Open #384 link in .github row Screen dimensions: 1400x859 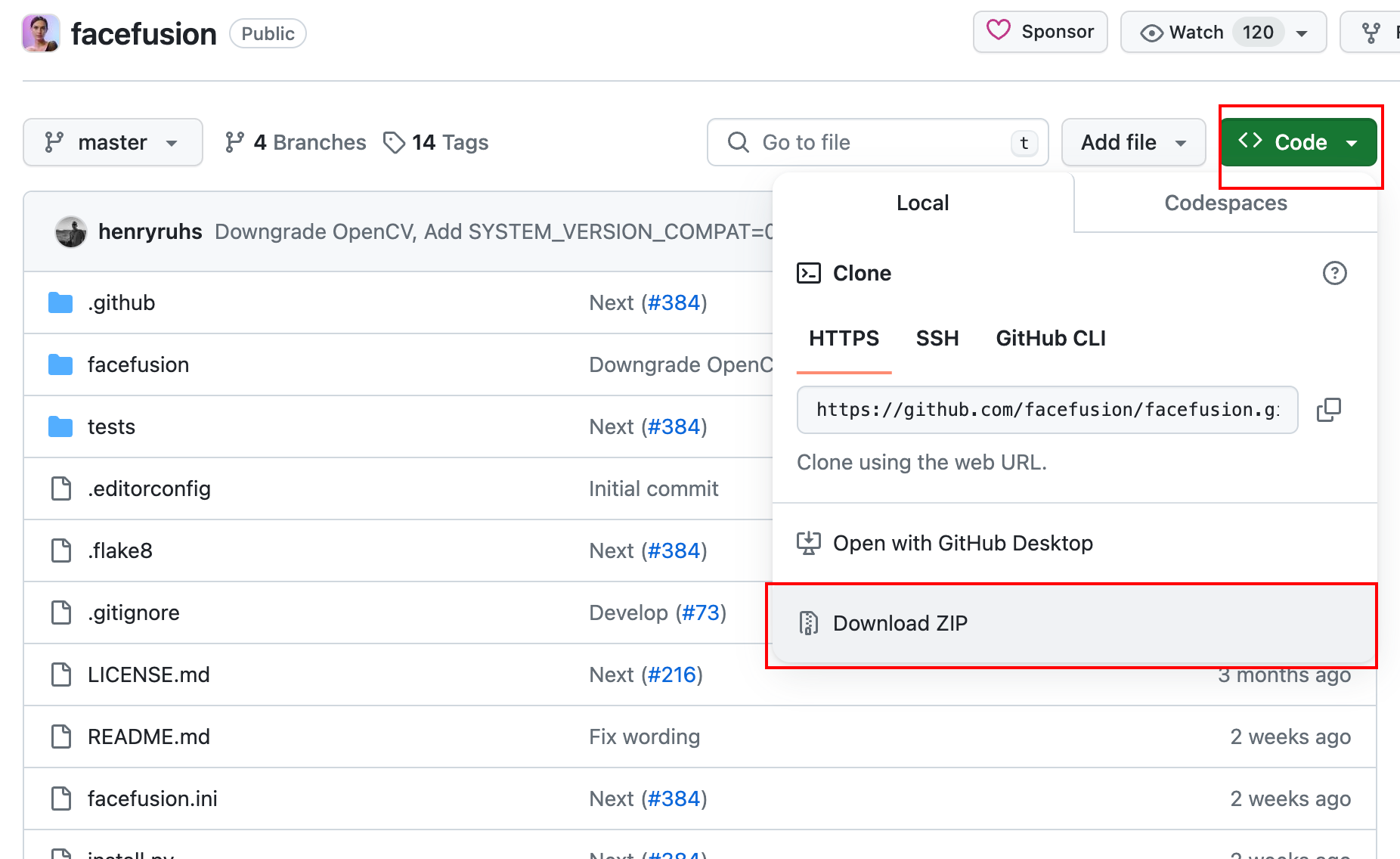pyautogui.click(x=674, y=302)
